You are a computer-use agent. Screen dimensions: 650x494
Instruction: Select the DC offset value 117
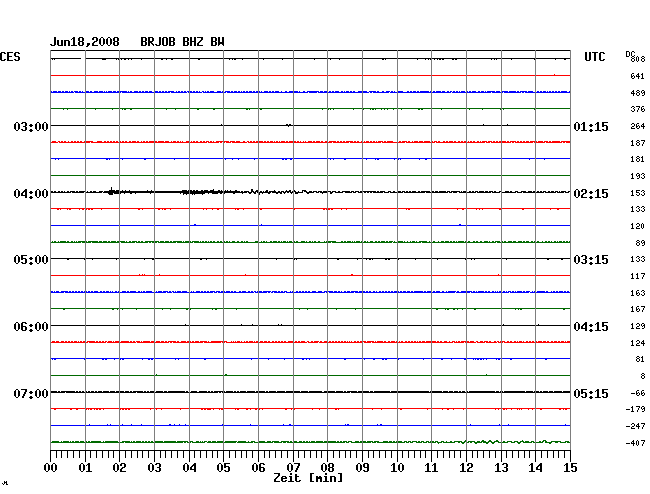point(638,276)
